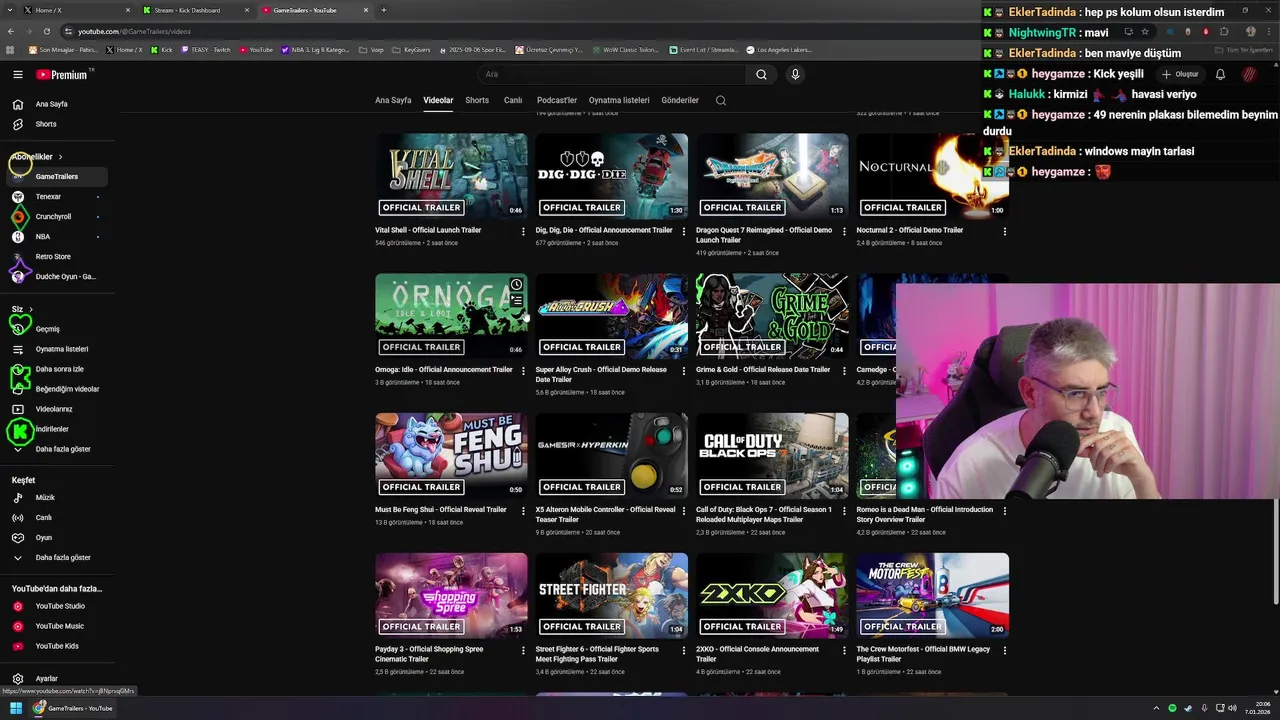
Task: Open Vital Shell - Official Launch Trailer title
Action: point(428,230)
